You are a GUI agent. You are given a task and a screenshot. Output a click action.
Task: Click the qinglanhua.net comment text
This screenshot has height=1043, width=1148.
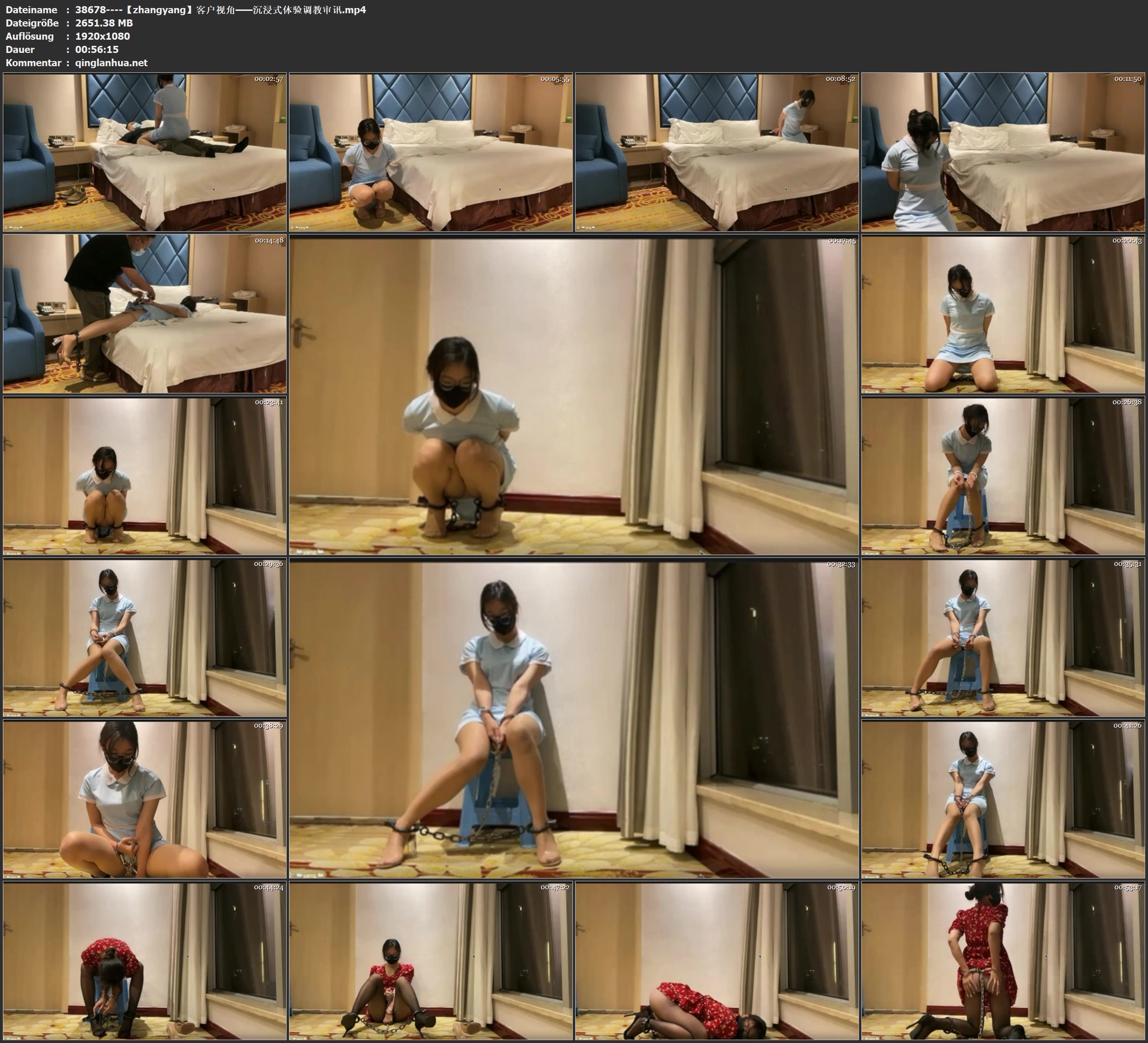point(111,62)
